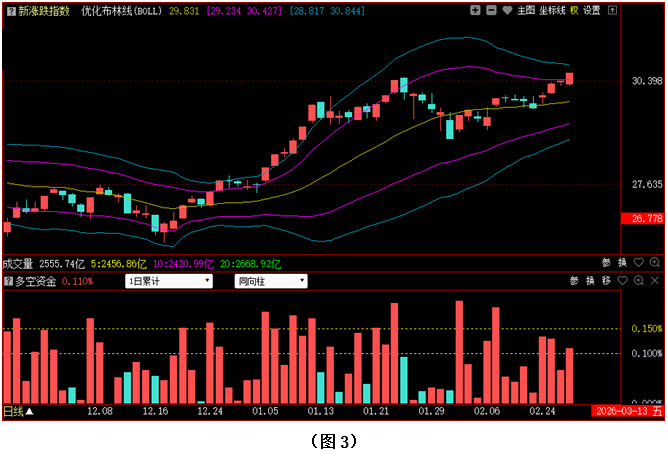The height and width of the screenshot is (462, 668).
Task: Toggle the 主图 main chart option
Action: coord(526,10)
